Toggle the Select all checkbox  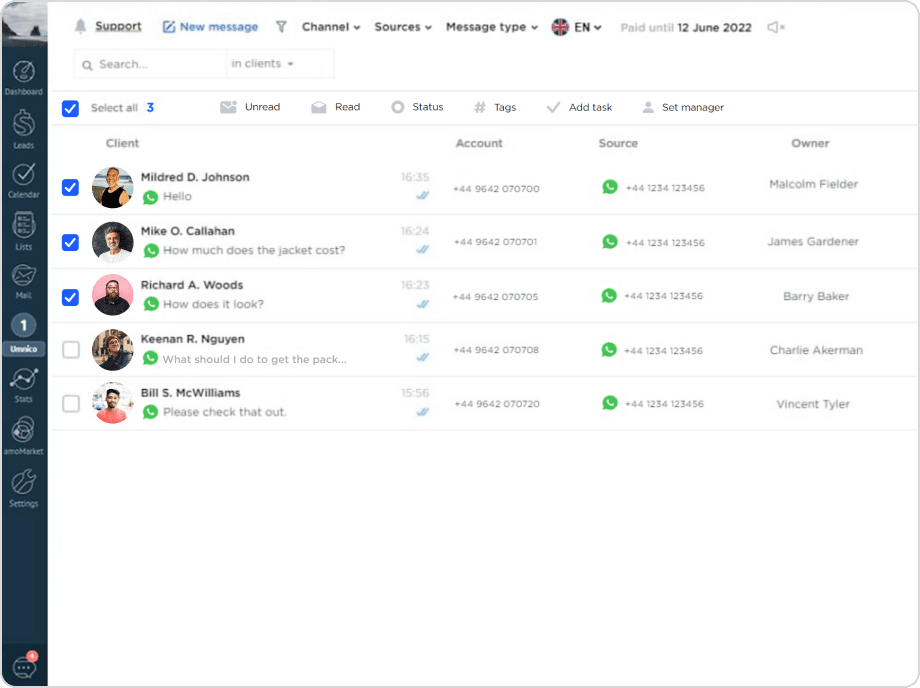point(70,108)
